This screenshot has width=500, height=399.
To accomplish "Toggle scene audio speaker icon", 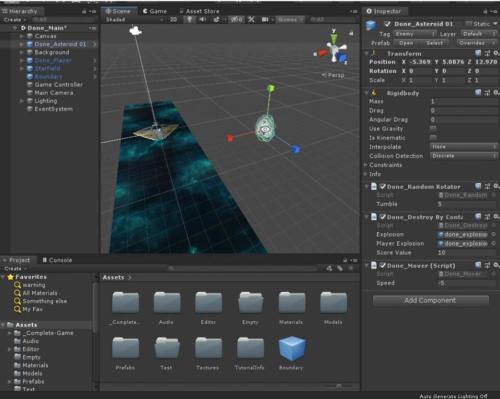I will (202, 20).
